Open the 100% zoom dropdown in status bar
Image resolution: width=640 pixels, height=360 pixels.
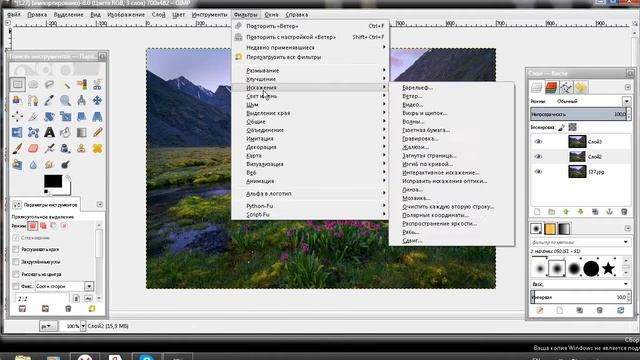point(83,326)
